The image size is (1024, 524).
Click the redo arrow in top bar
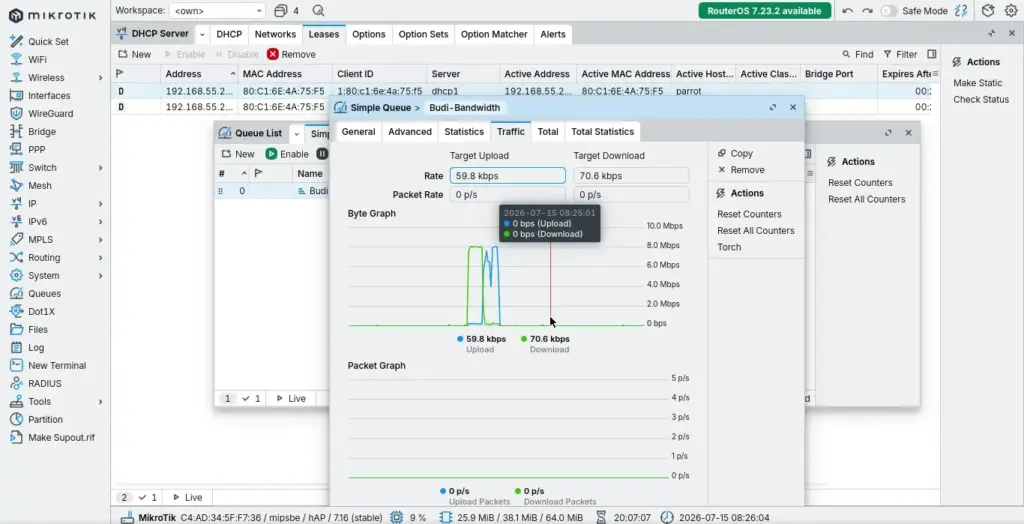coord(867,10)
